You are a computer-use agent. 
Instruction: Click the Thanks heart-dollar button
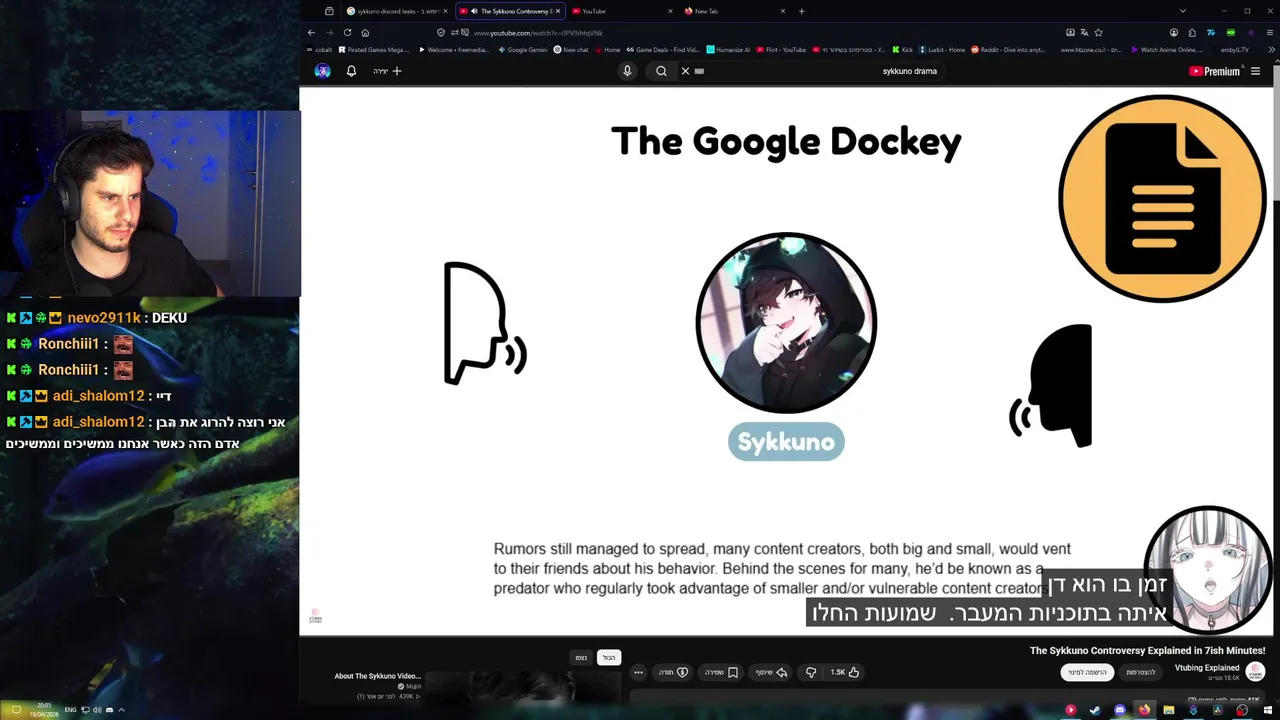[673, 672]
